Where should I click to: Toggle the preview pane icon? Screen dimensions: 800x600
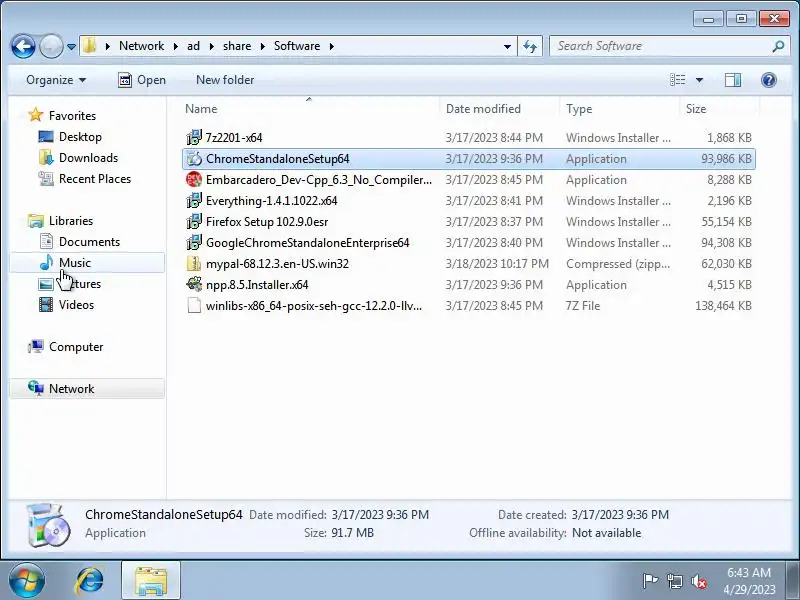click(733, 80)
